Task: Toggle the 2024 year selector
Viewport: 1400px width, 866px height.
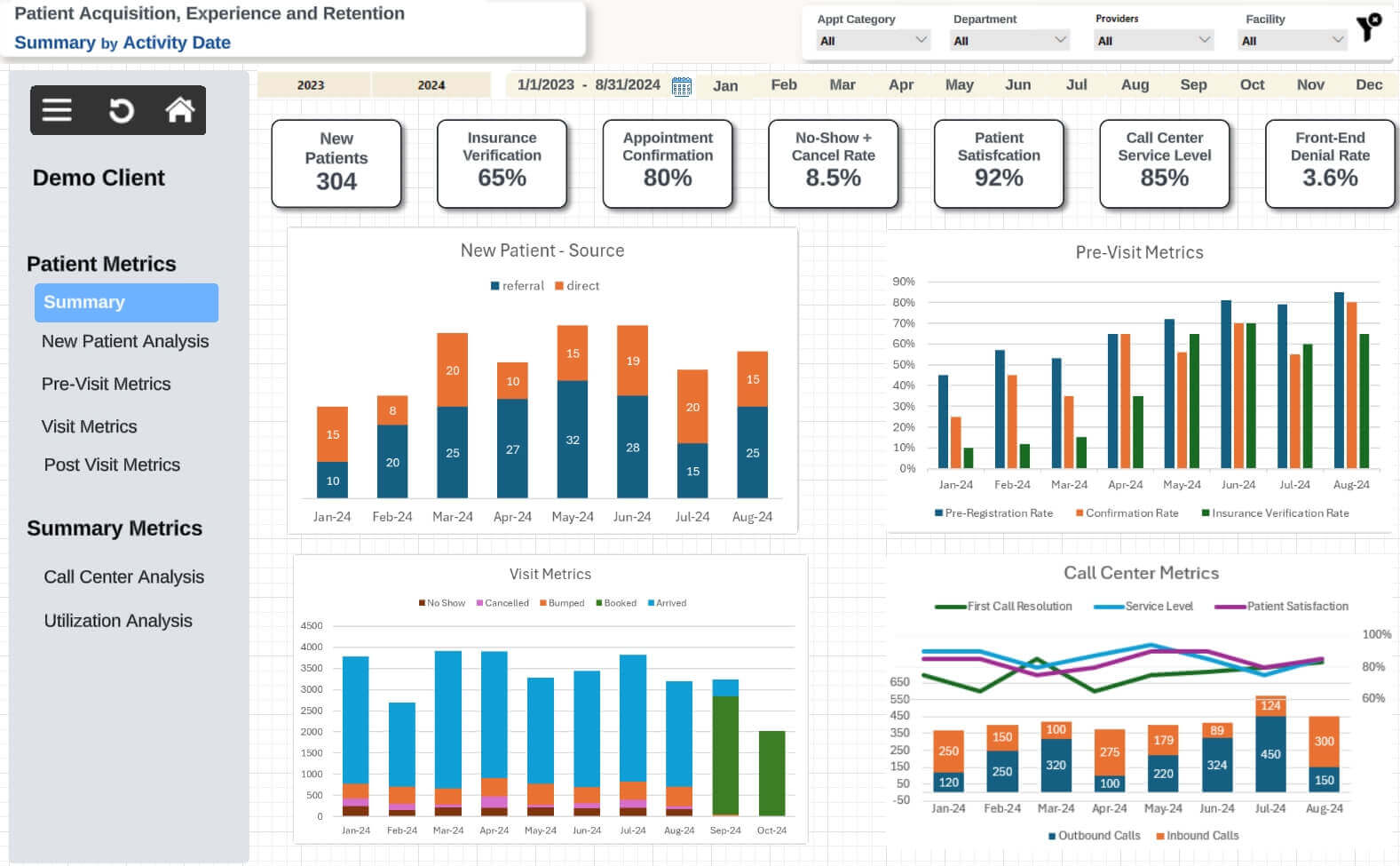Action: (431, 85)
